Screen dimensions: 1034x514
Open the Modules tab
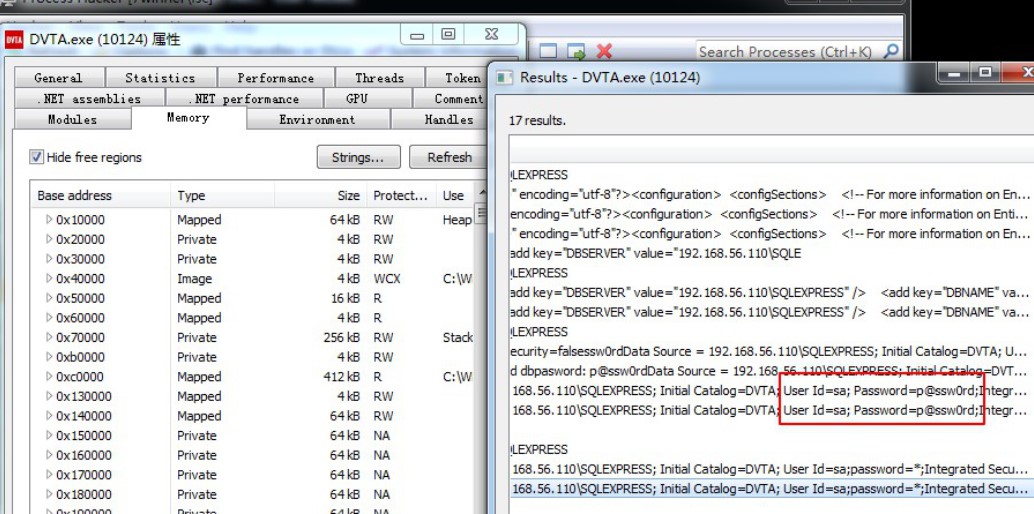tap(73, 119)
